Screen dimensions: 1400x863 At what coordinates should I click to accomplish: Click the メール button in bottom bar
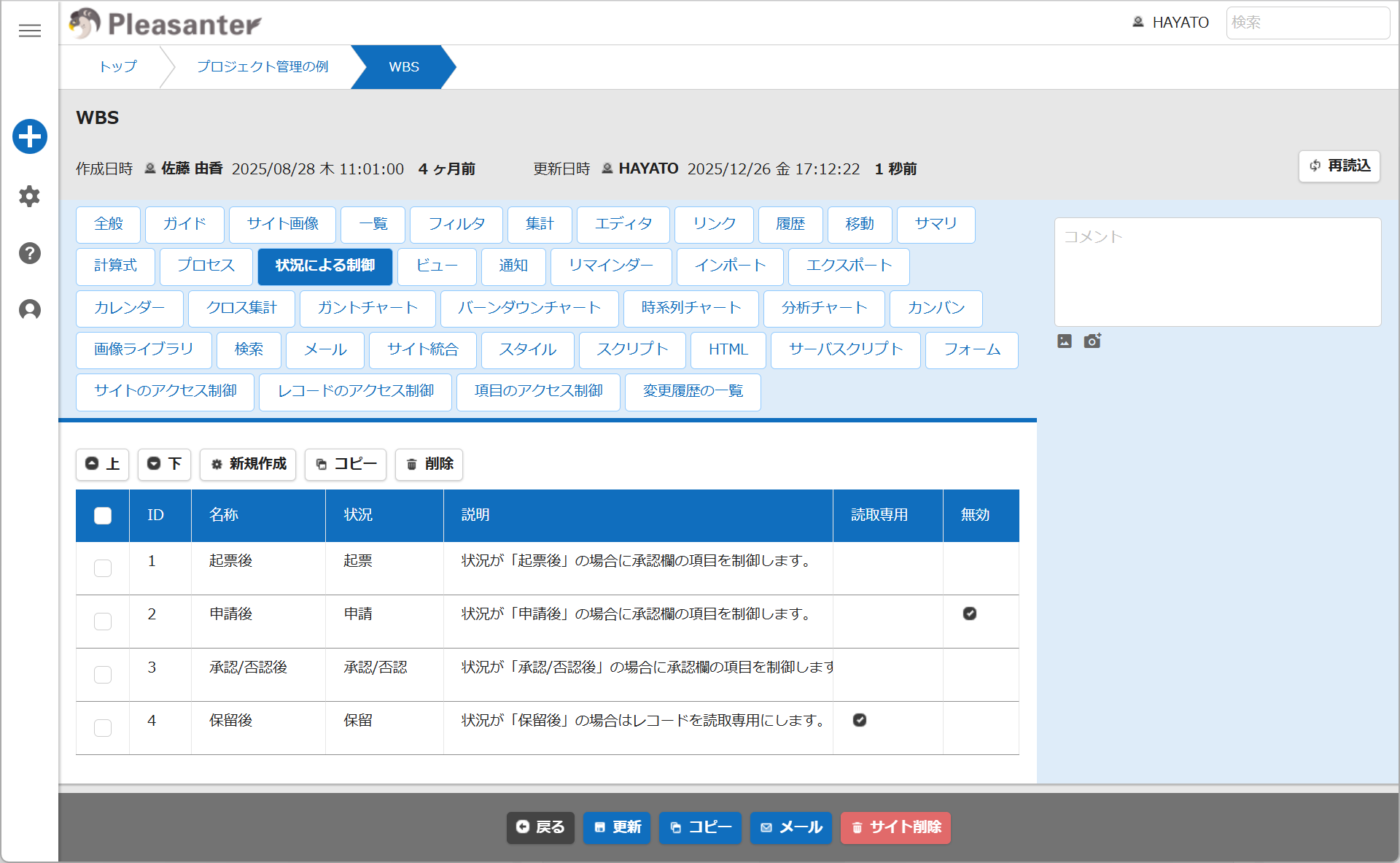point(791,827)
